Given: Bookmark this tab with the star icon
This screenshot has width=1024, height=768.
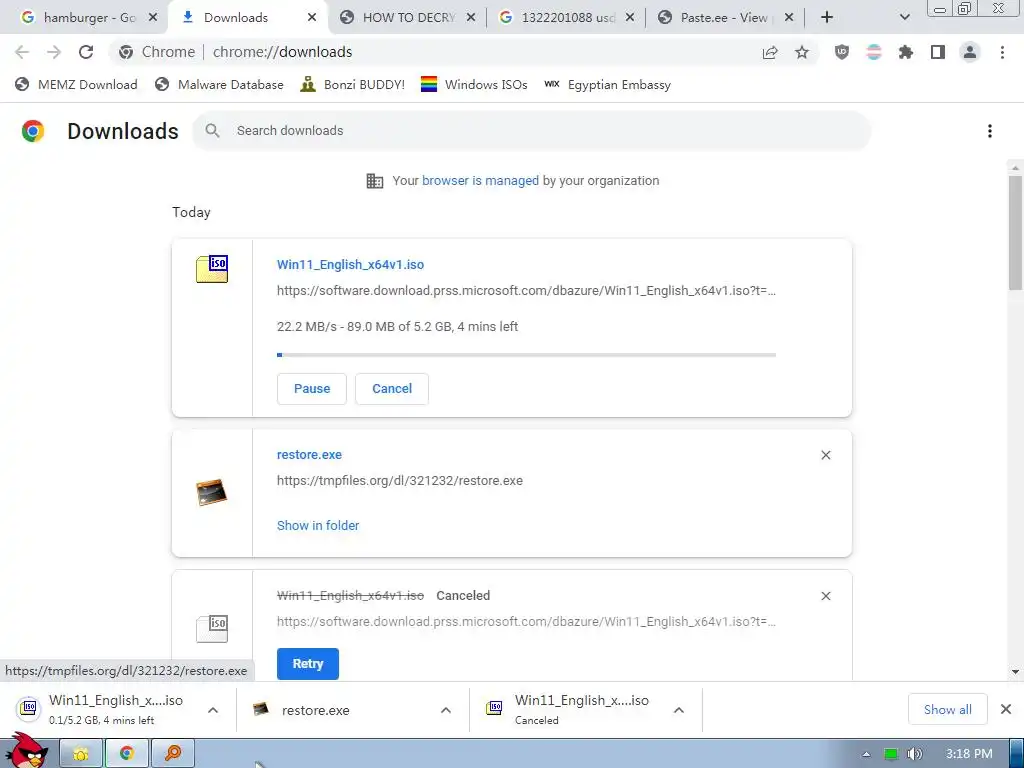Looking at the screenshot, I should 802,52.
